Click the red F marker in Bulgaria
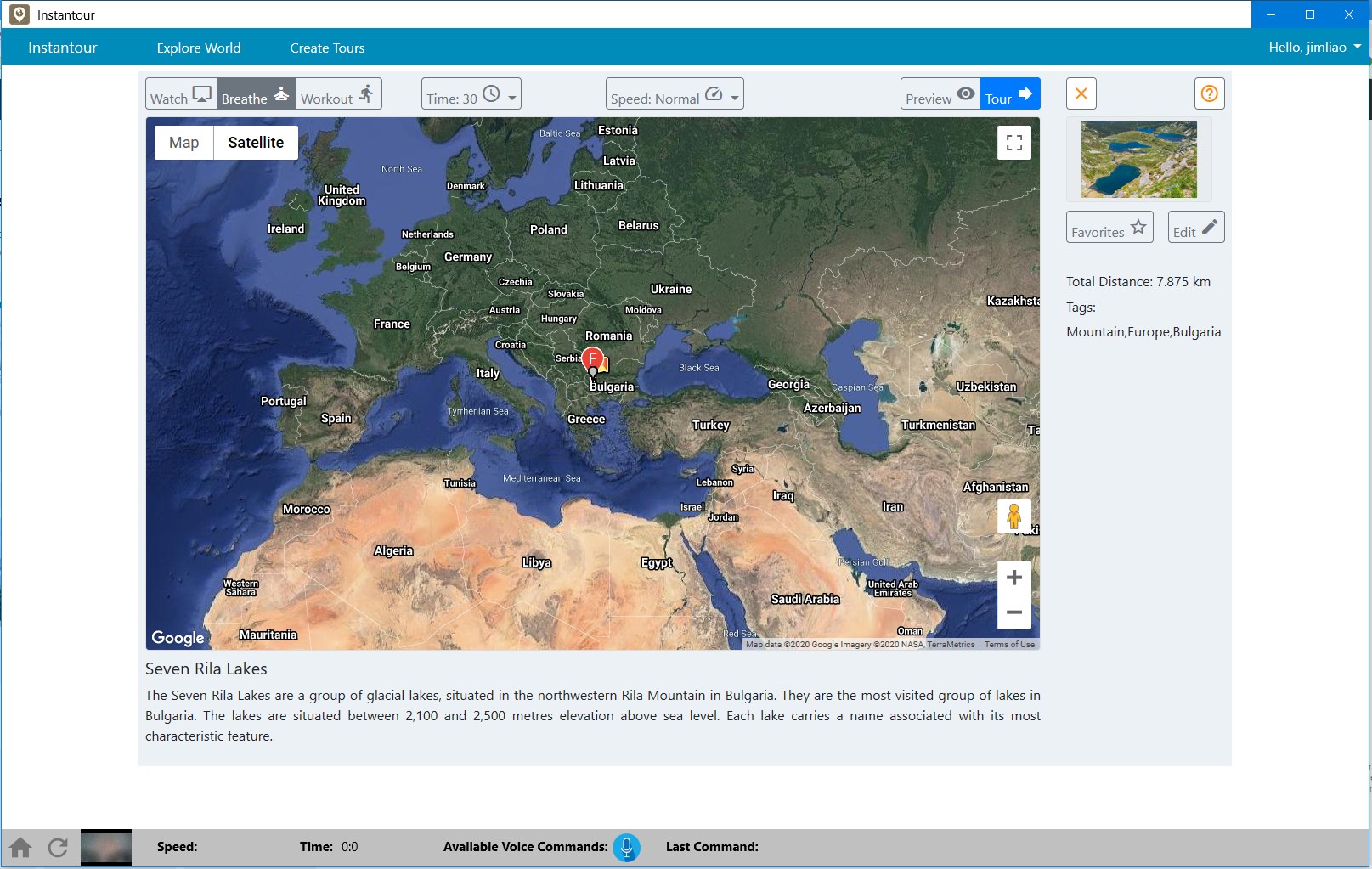1372x869 pixels. (x=593, y=359)
